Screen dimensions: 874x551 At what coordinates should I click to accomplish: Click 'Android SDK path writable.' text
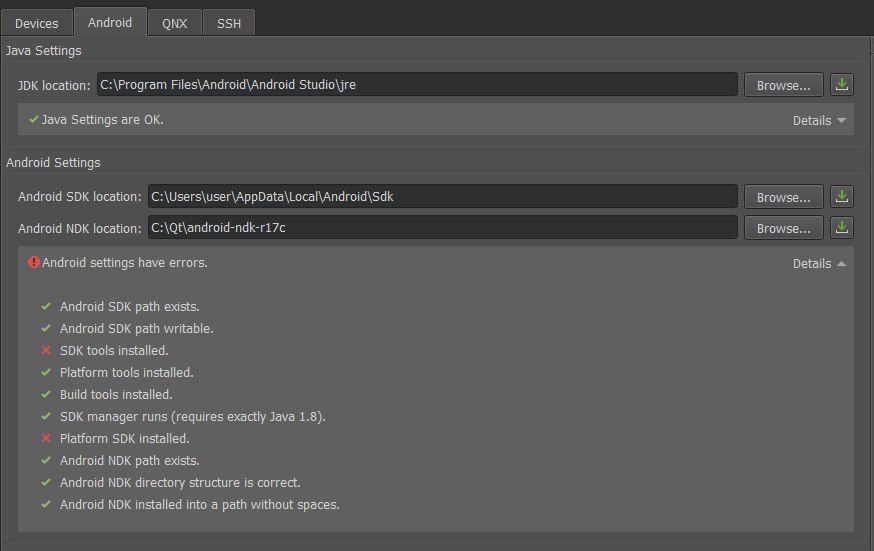click(137, 329)
